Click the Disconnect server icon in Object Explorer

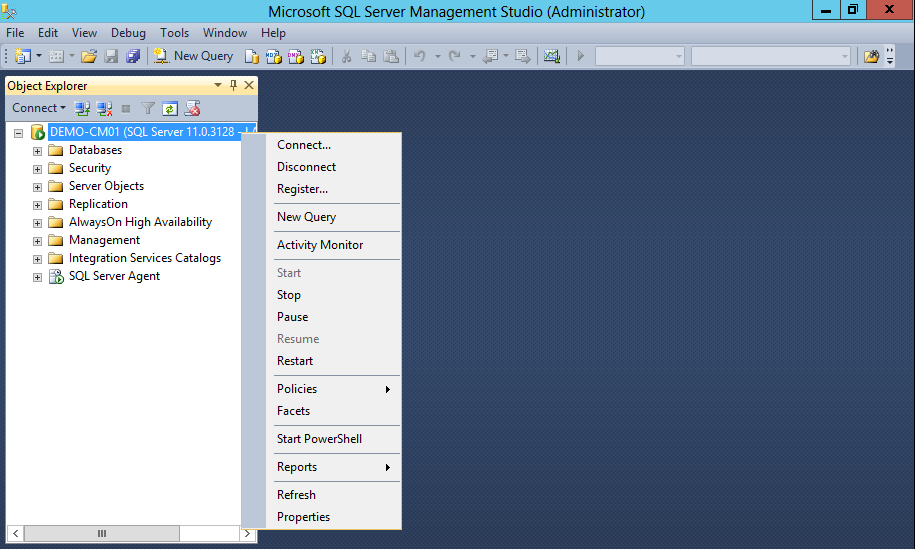point(104,108)
